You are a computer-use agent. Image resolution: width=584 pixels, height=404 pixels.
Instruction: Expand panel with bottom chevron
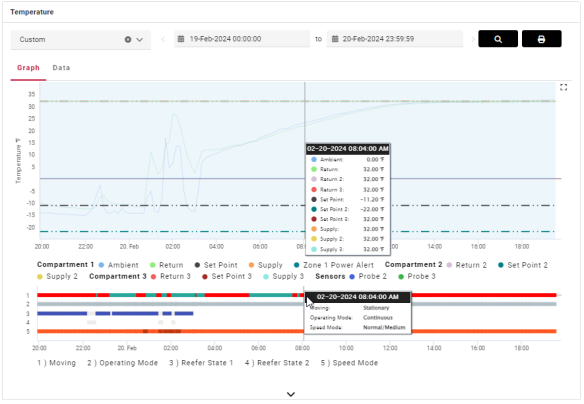(x=291, y=394)
